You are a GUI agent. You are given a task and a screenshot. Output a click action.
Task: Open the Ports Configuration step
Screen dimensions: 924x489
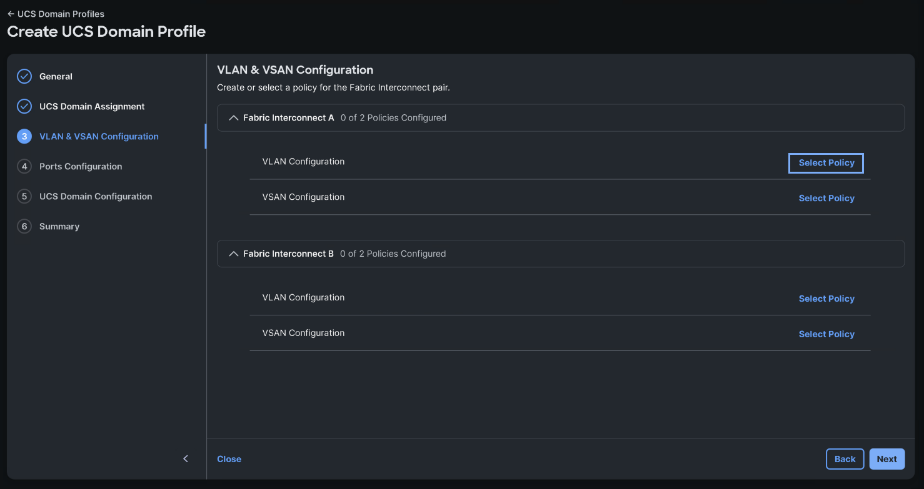[x=81, y=167]
